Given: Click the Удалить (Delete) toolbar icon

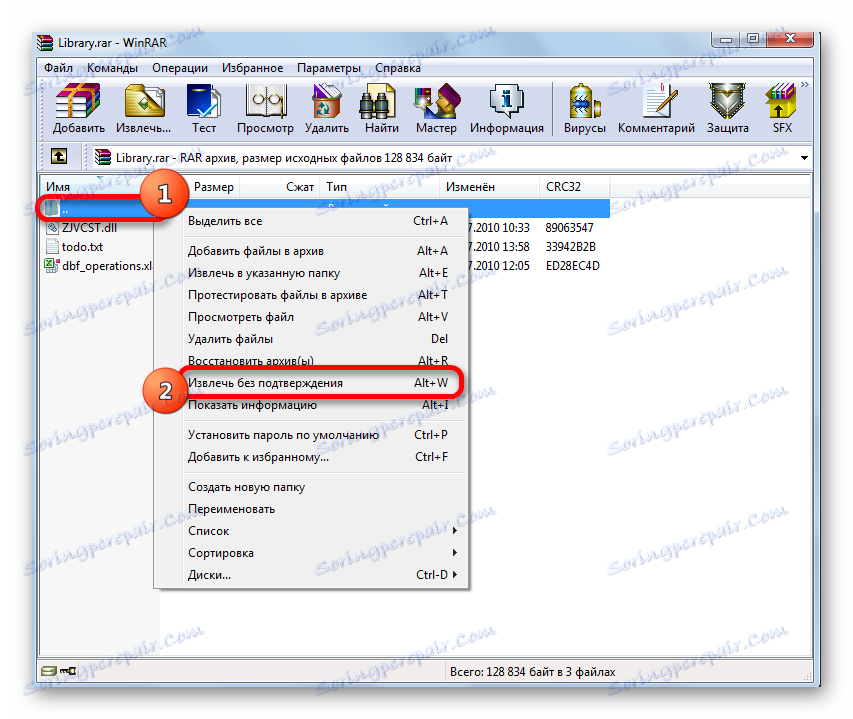Looking at the screenshot, I should point(326,108).
